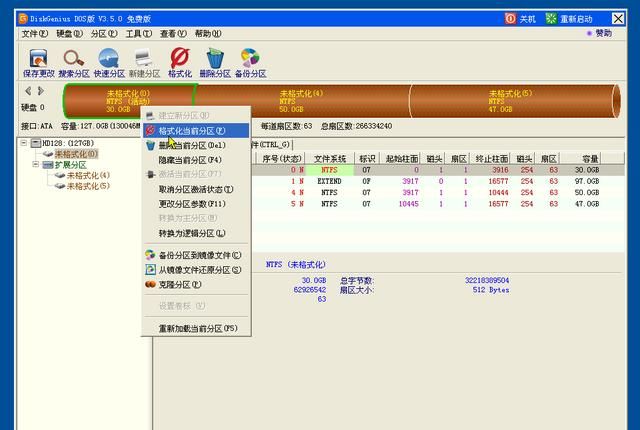The height and width of the screenshot is (430, 640).
Task: Open the 硬盘(D) menu
Action: point(69,33)
